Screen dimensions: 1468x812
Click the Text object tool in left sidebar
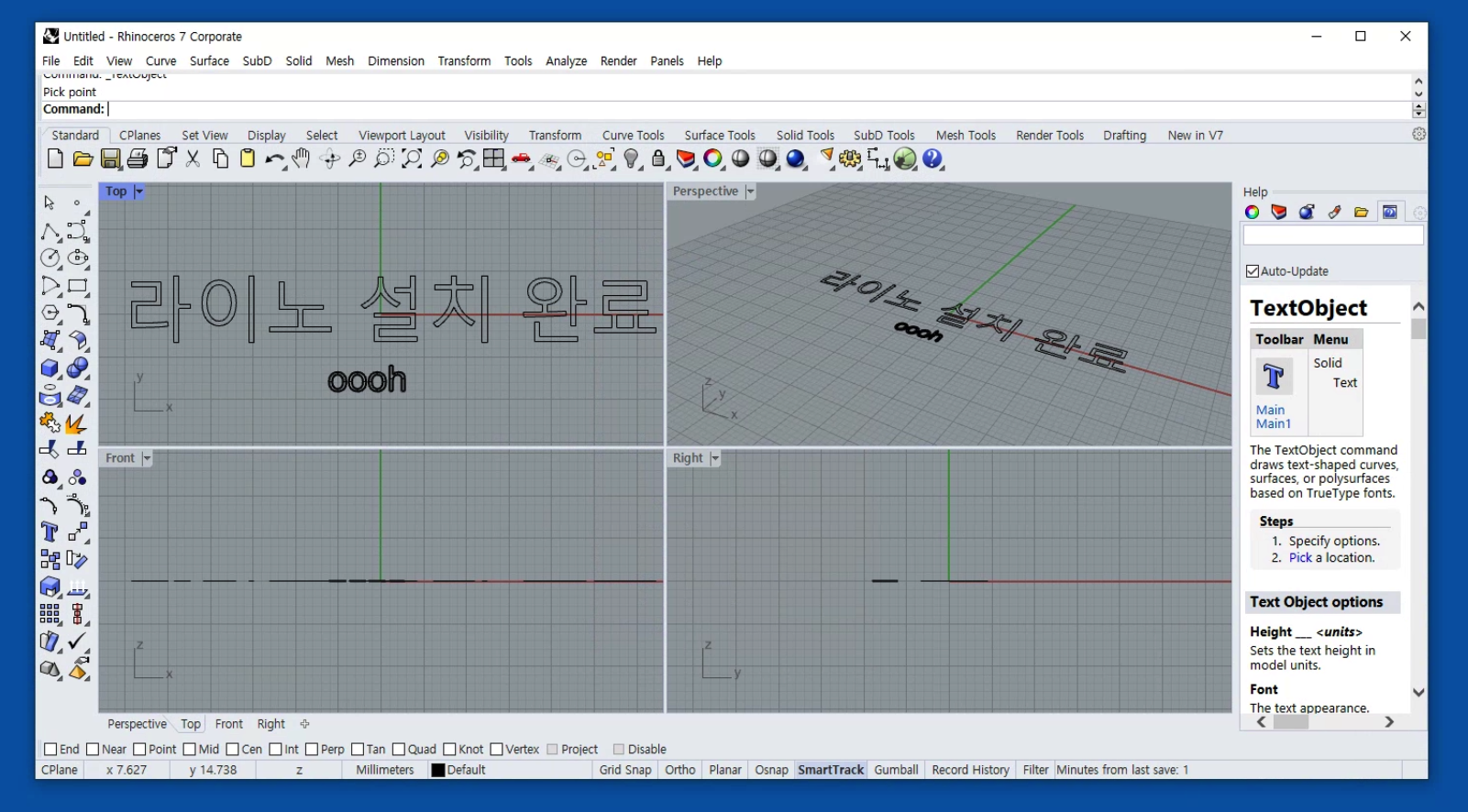click(x=50, y=532)
